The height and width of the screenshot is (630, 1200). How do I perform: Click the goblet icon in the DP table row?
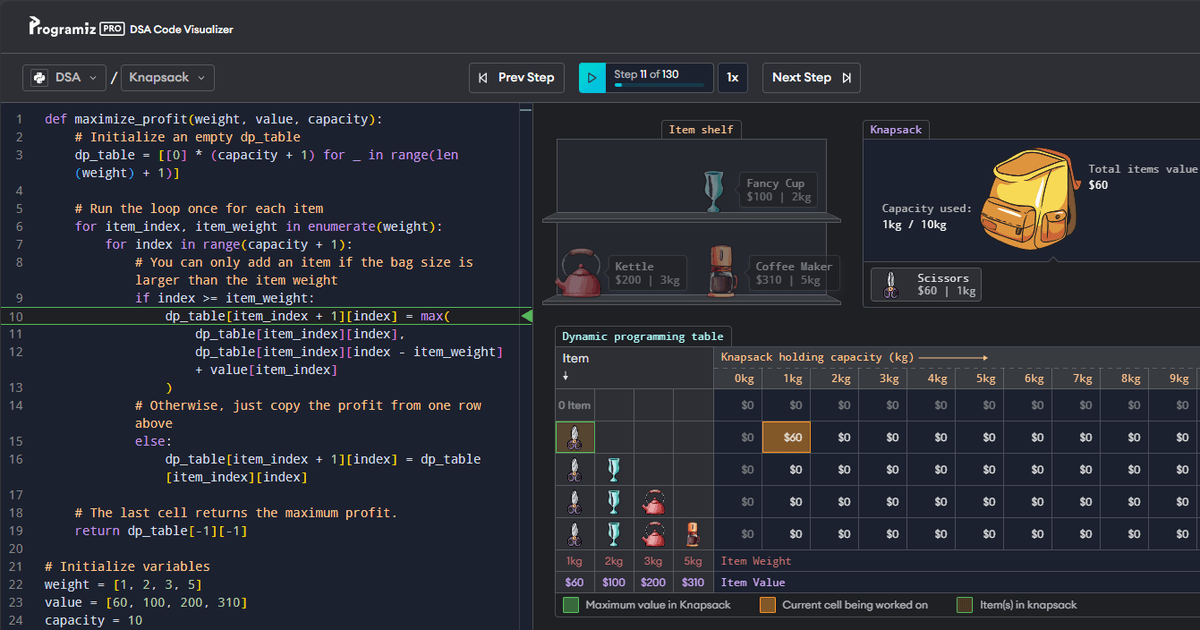pos(614,469)
